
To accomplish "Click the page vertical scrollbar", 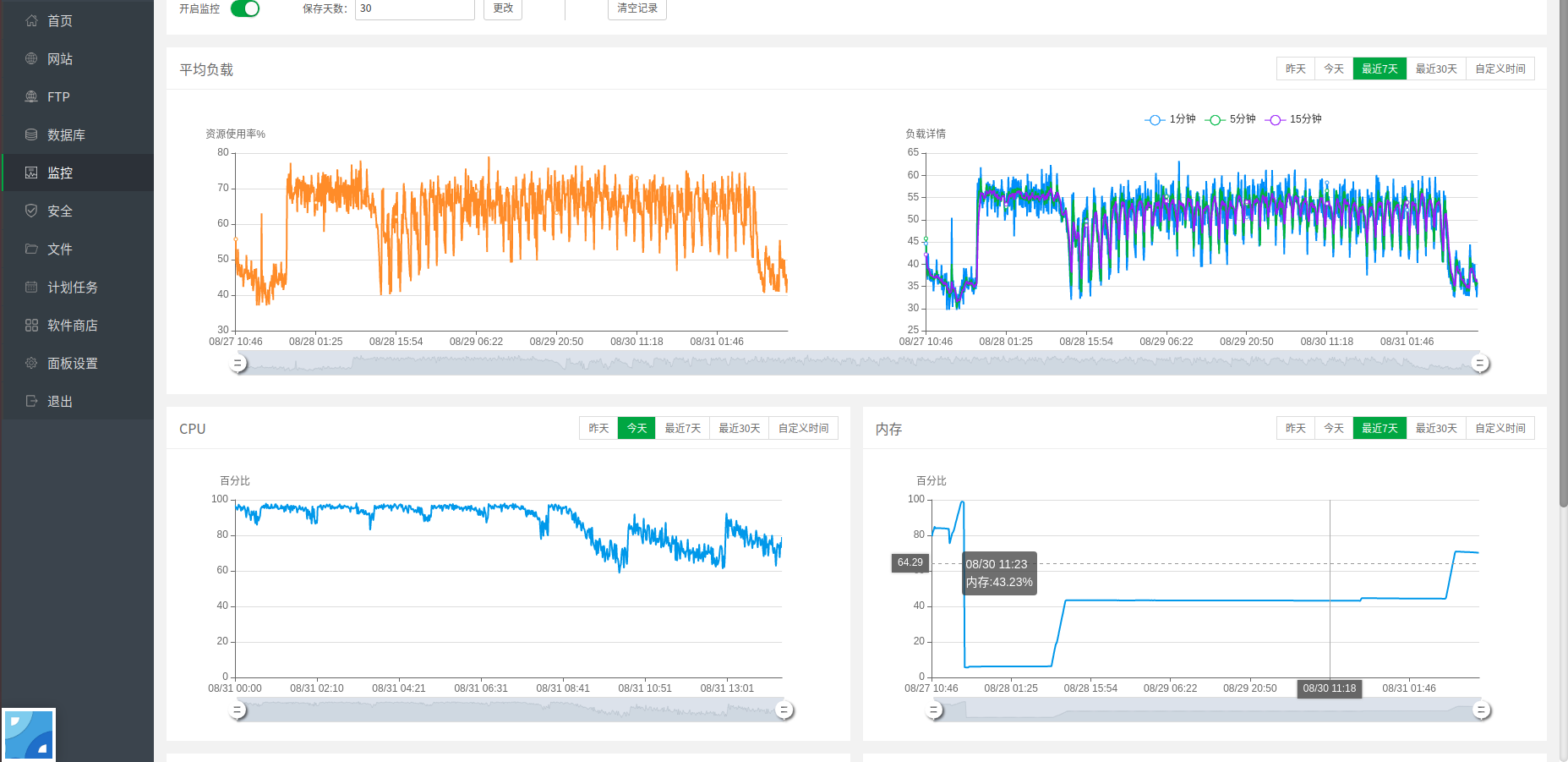I will click(x=1563, y=254).
